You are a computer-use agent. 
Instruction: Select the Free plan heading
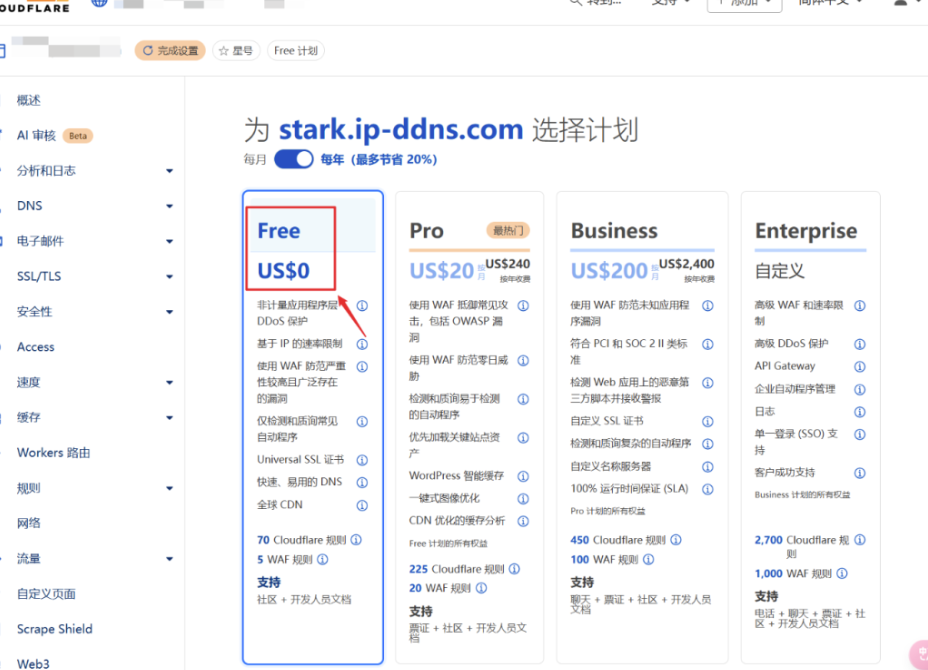click(279, 231)
